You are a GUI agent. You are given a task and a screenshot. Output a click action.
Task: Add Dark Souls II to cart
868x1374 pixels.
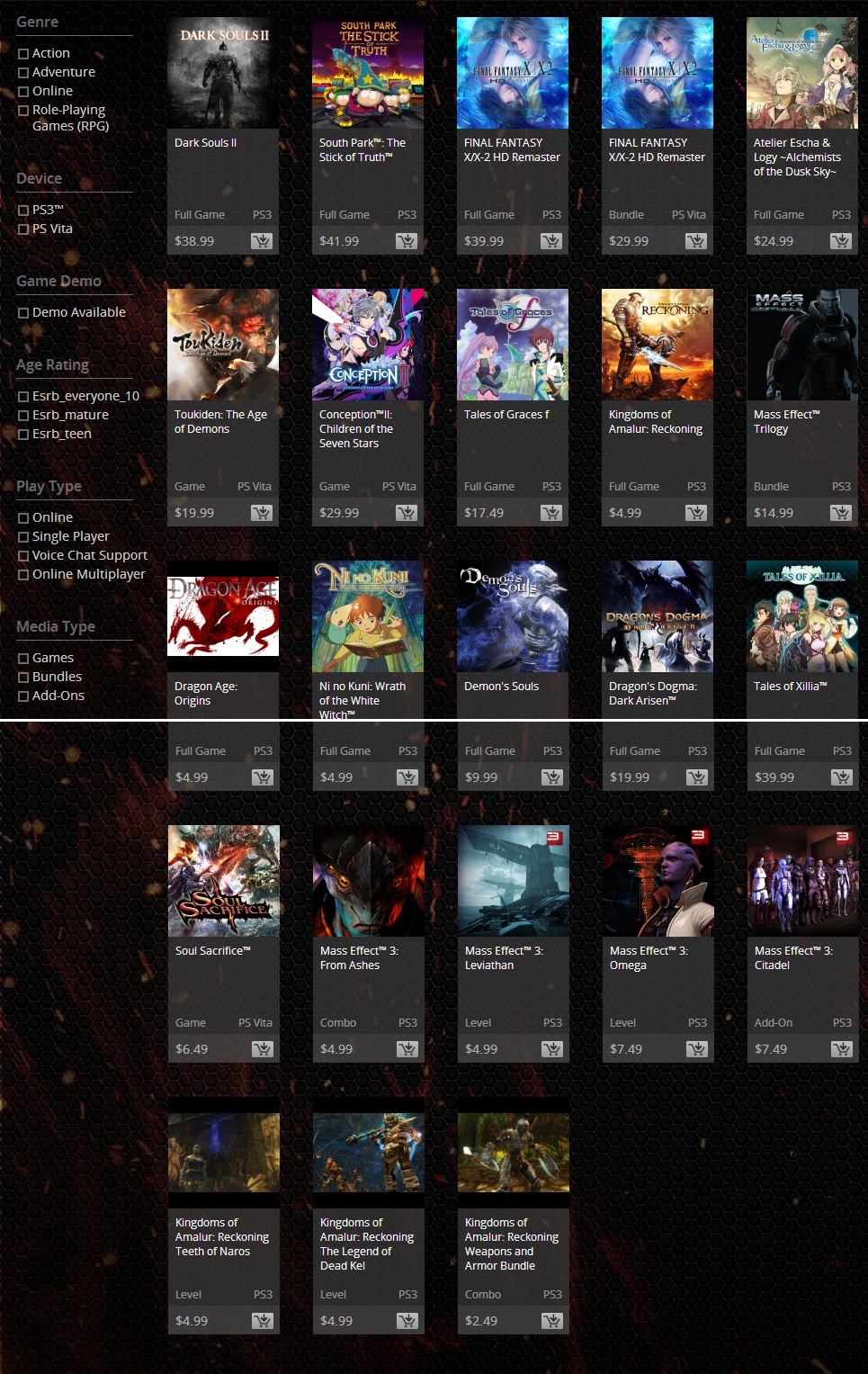coord(262,241)
